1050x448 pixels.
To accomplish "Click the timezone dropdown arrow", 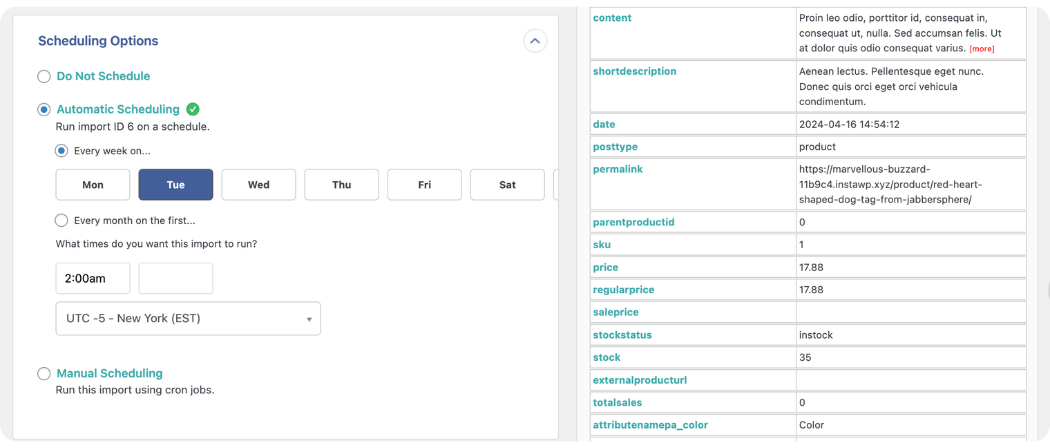I will (x=309, y=320).
